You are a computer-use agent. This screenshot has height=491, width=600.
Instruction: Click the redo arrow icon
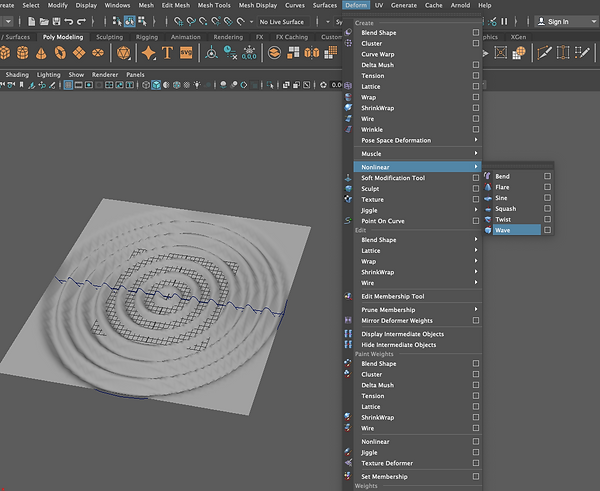coord(81,21)
